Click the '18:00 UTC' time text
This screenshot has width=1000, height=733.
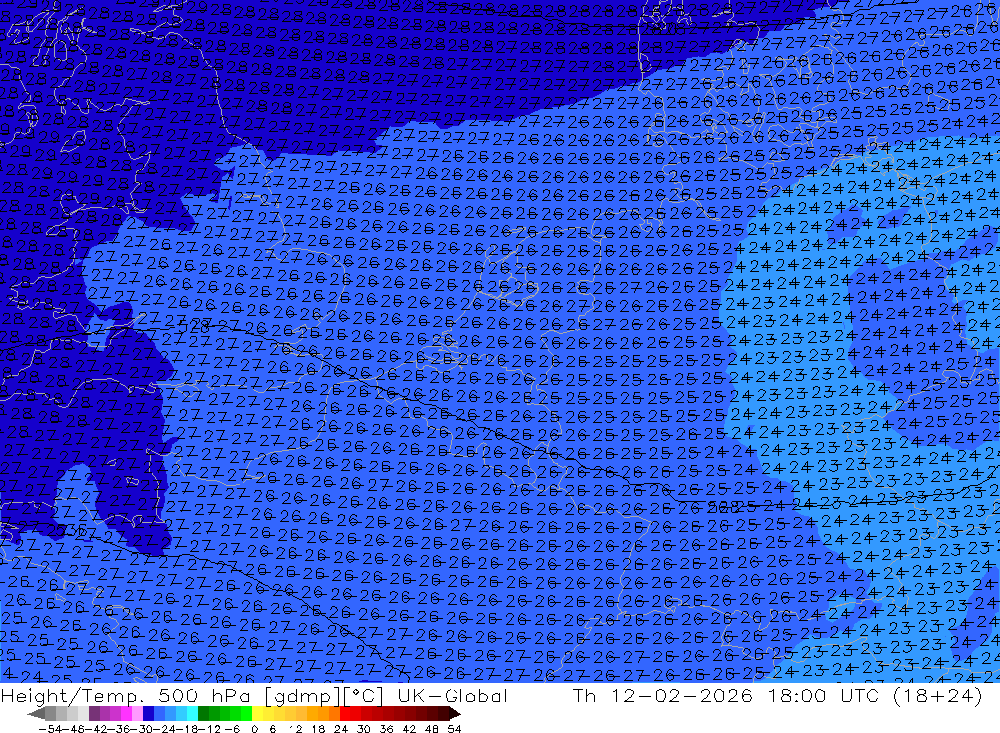click(x=823, y=695)
